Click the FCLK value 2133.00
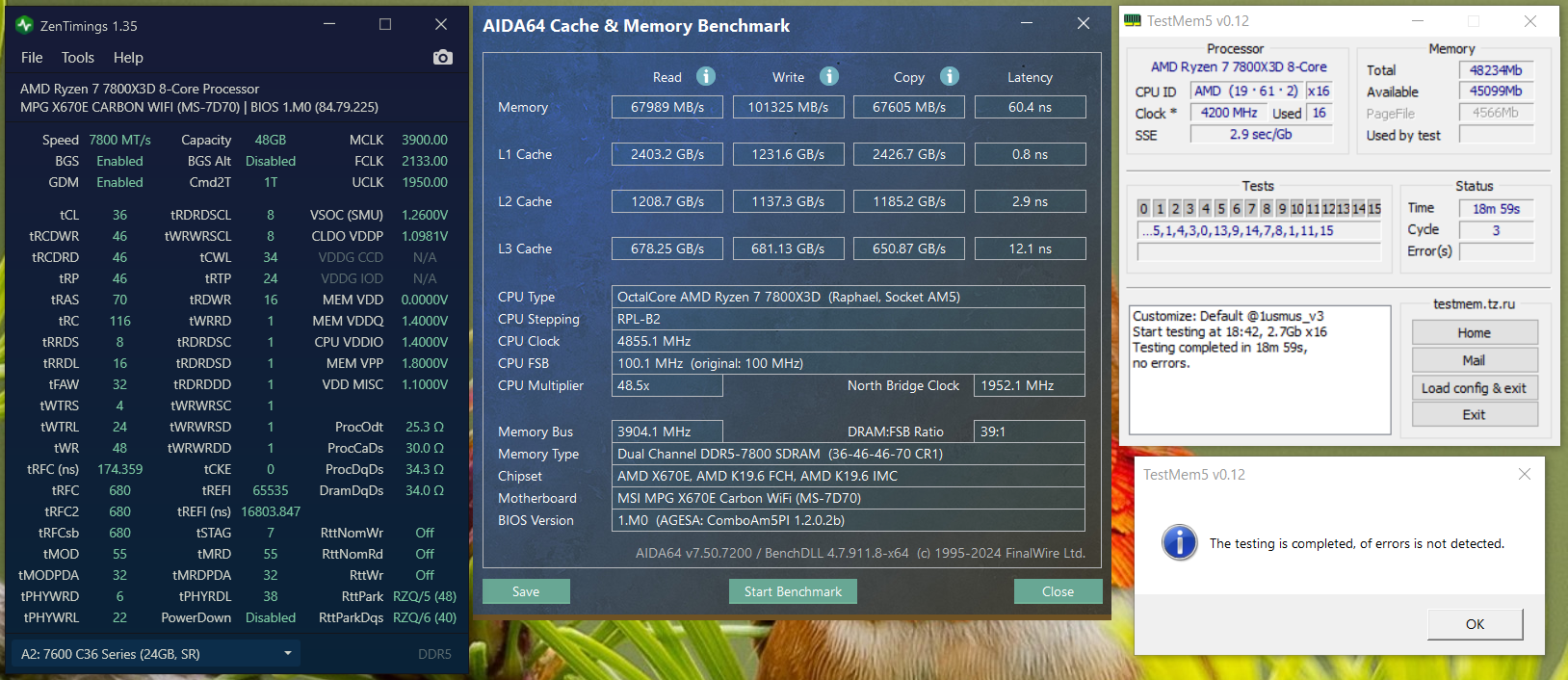The height and width of the screenshot is (680, 1568). pyautogui.click(x=425, y=161)
